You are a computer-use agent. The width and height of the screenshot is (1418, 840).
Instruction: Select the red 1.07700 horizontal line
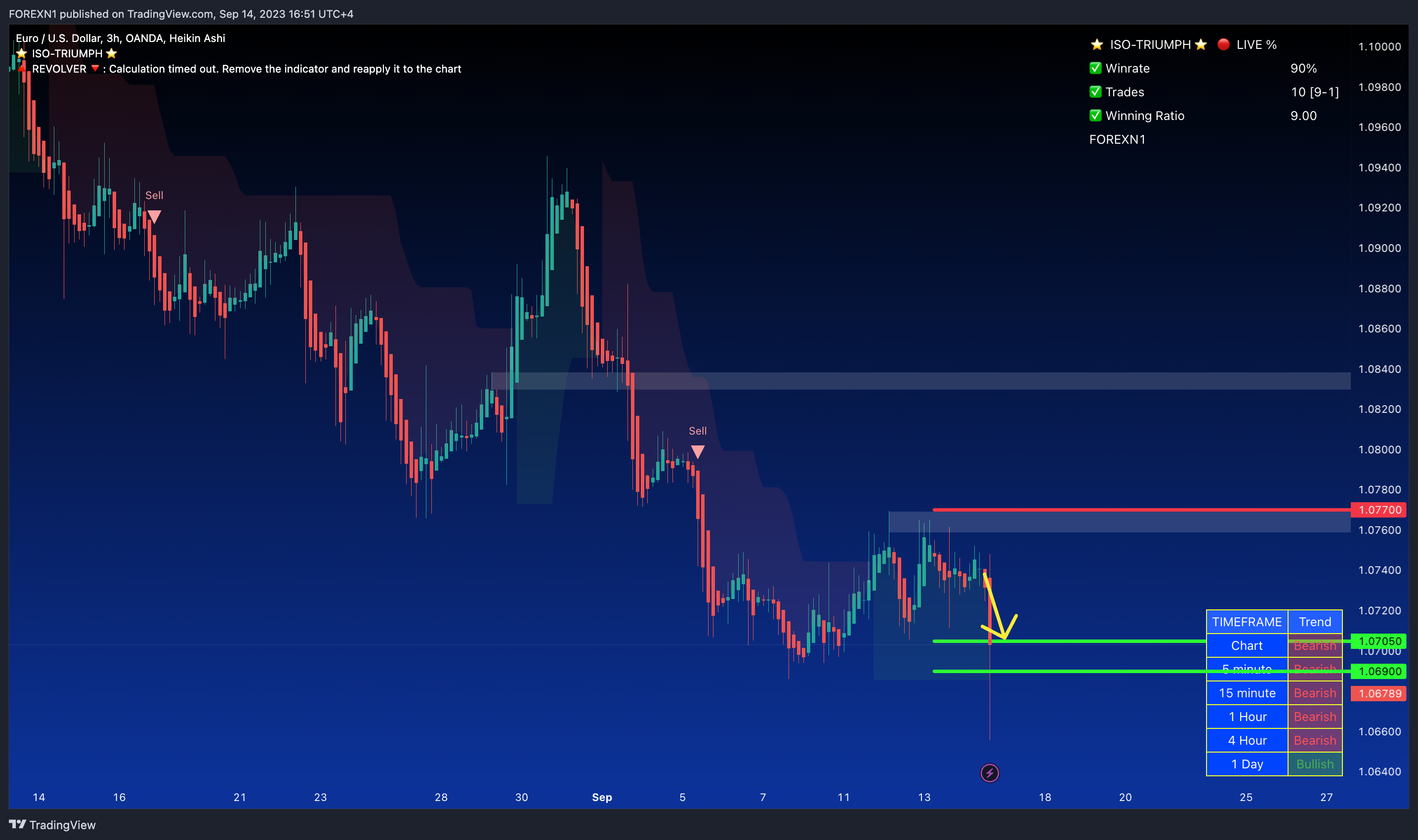[x=1141, y=510]
